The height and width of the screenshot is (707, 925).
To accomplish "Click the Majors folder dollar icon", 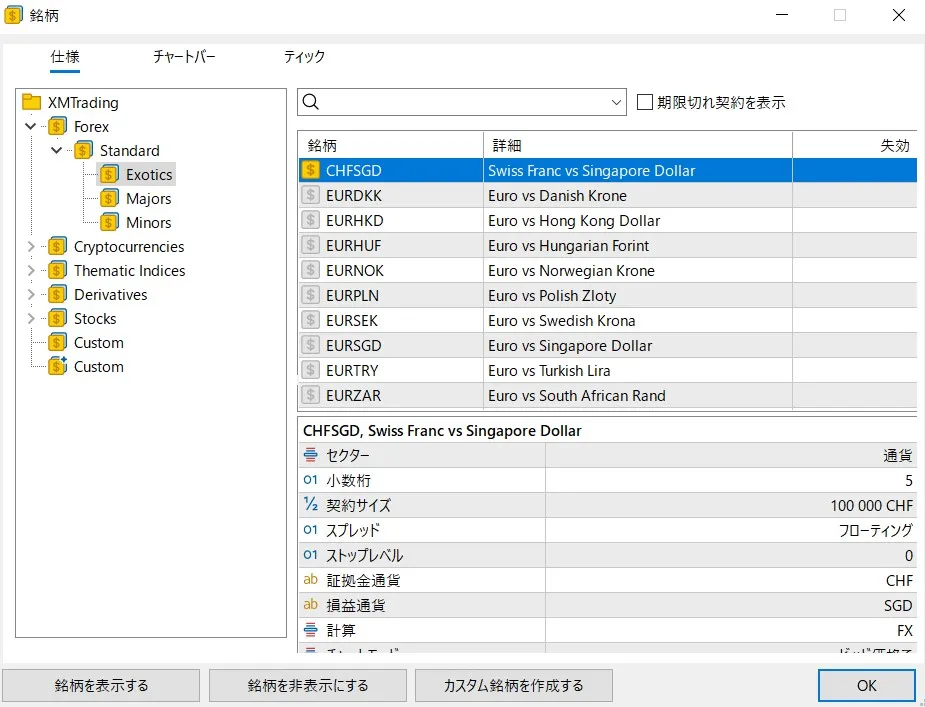I will (109, 199).
